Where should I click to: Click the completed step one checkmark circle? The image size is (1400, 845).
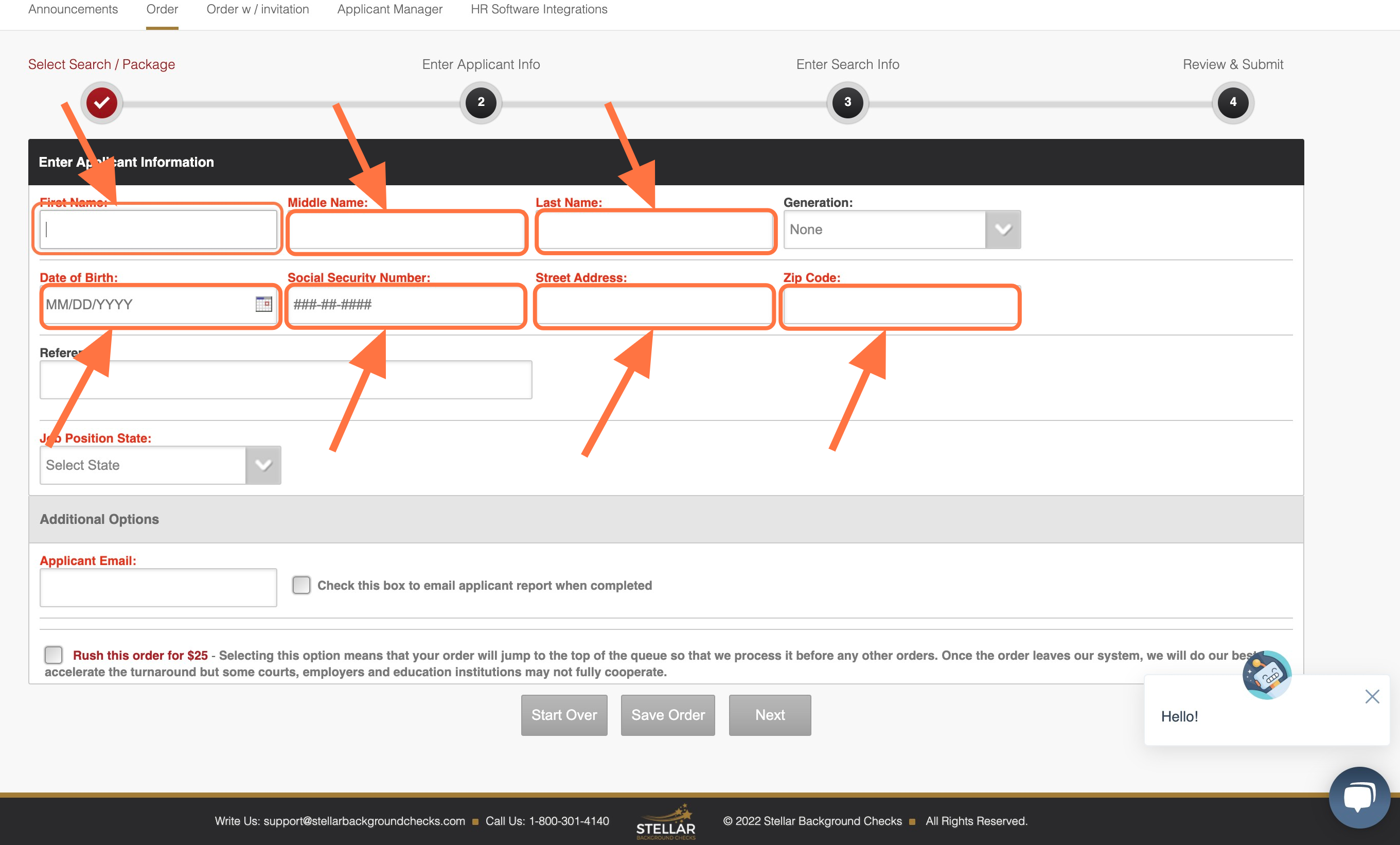102,103
